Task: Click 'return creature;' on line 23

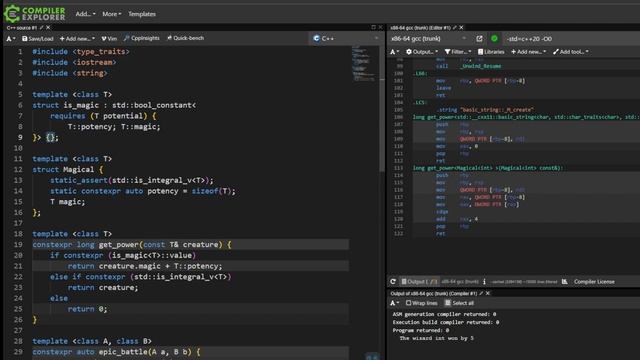Action: coord(103,287)
